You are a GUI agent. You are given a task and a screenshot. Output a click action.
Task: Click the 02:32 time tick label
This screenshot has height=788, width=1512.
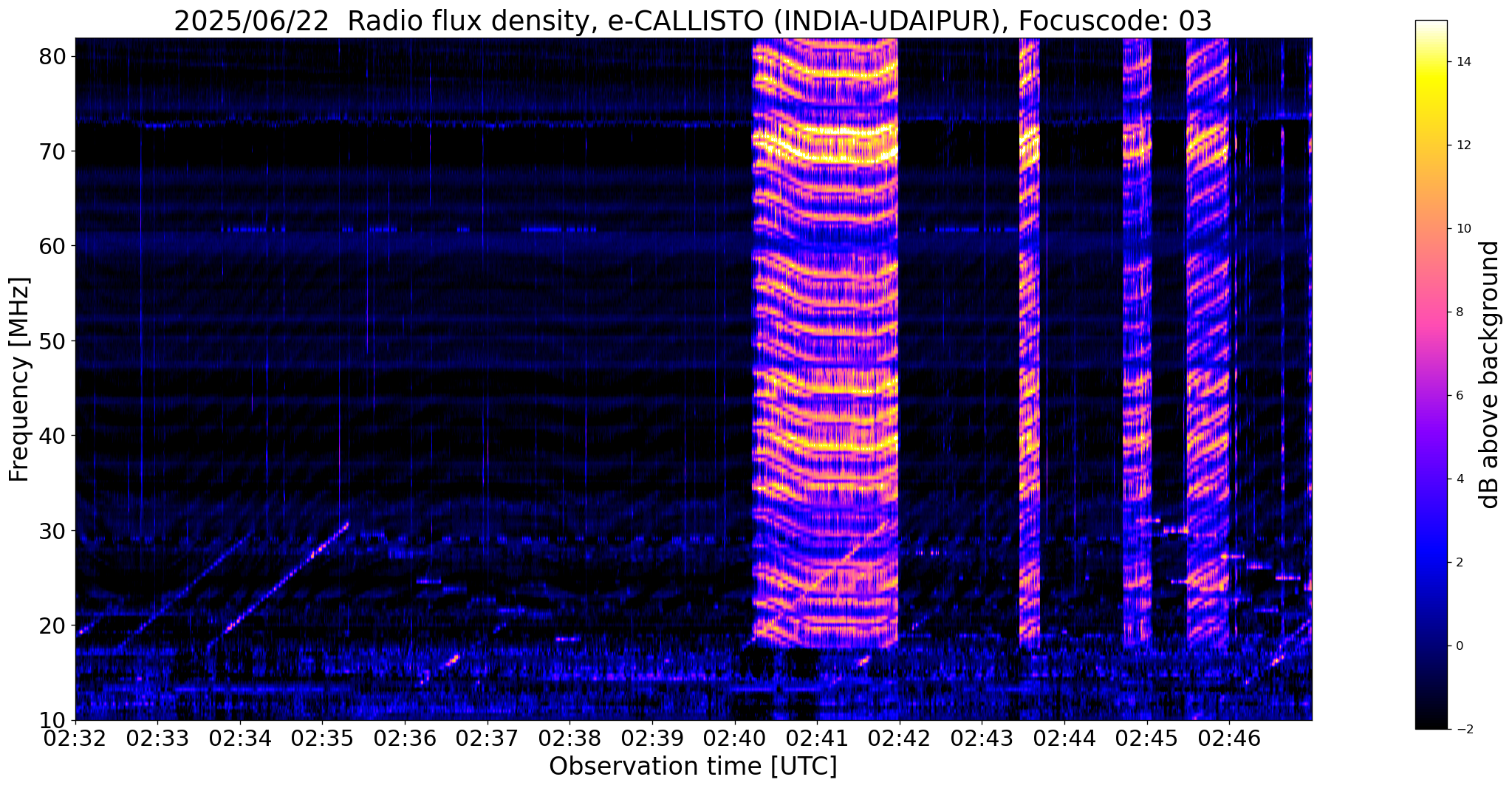click(75, 738)
